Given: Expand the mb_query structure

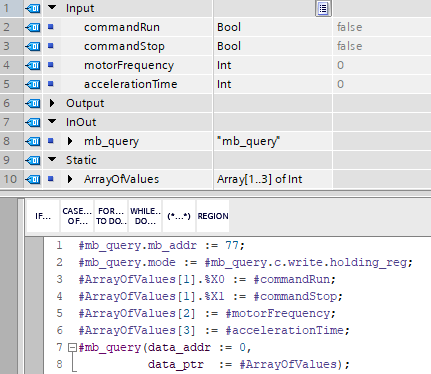Looking at the screenshot, I should pos(70,141).
